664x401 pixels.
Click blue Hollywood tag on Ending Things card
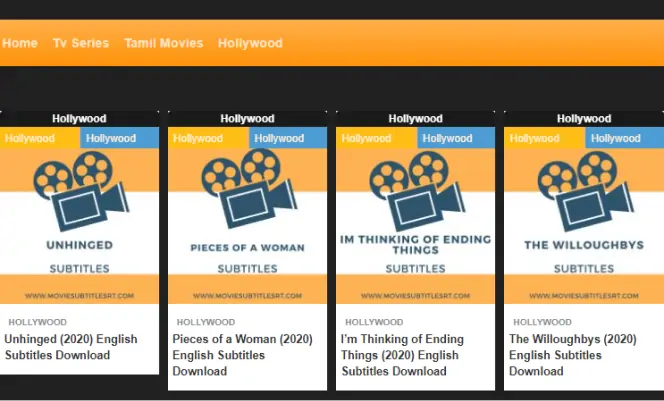[x=456, y=138]
